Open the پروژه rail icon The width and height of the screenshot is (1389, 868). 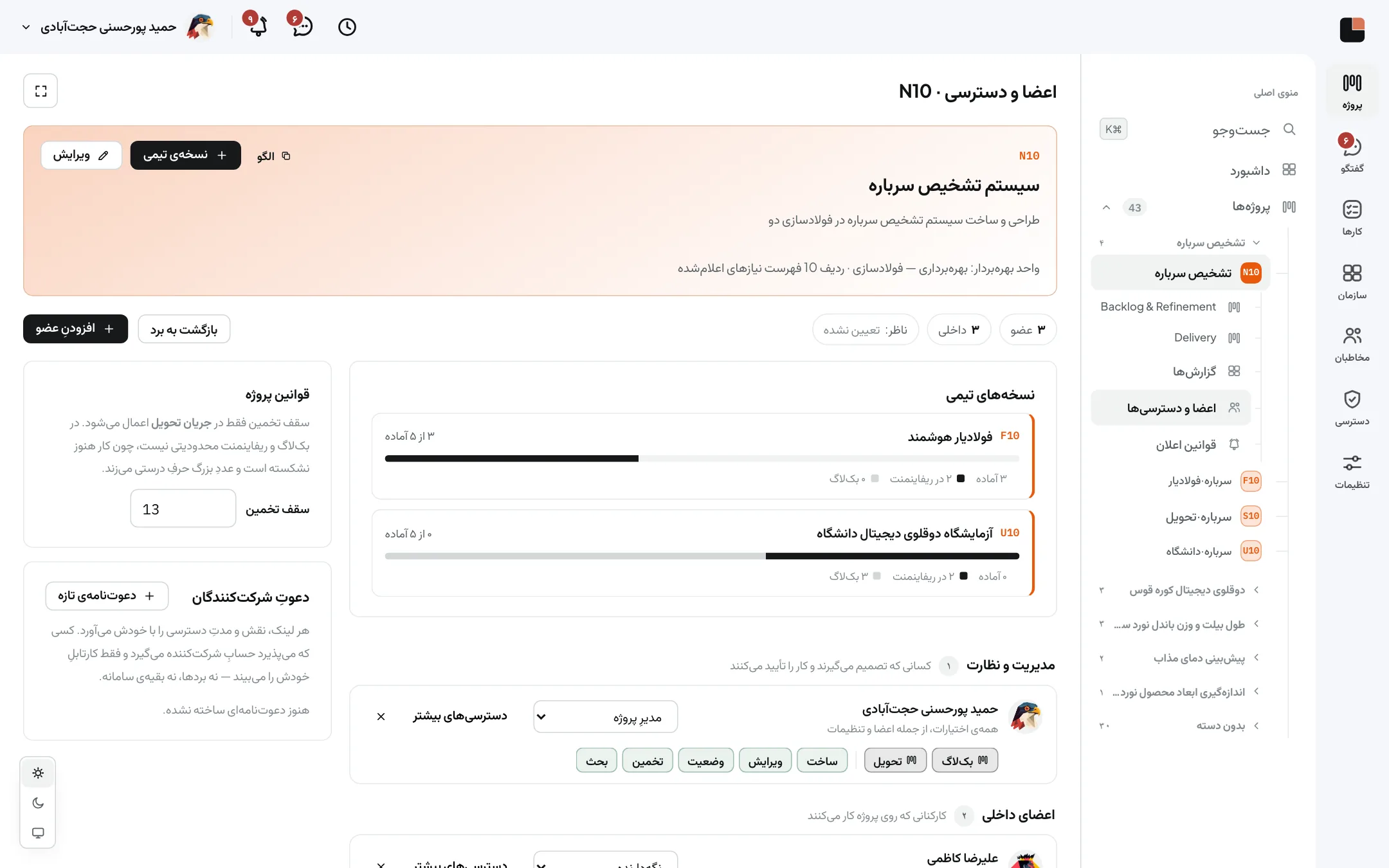(x=1352, y=91)
